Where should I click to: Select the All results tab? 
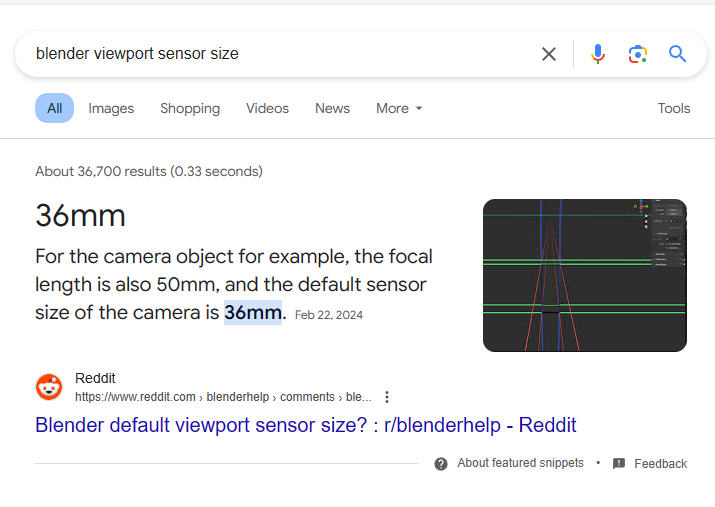(54, 108)
